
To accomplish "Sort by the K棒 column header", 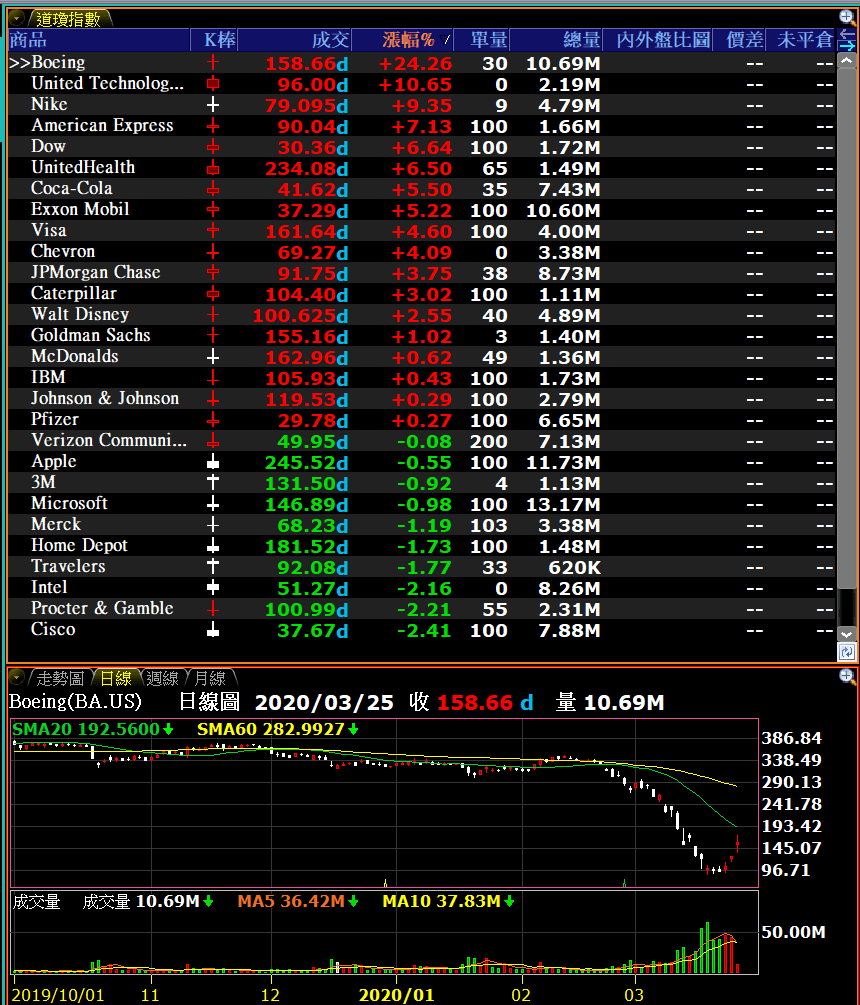I will click(x=214, y=40).
